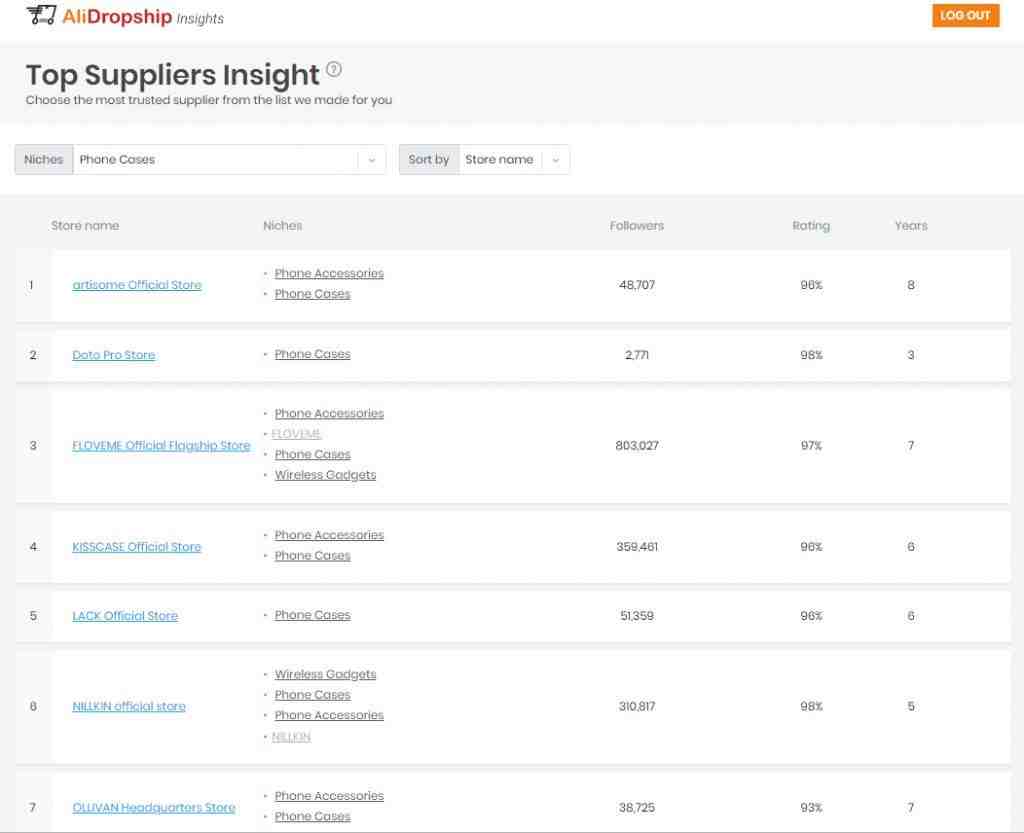Click Phone Accessories niche under artisome Official Store

coord(329,274)
